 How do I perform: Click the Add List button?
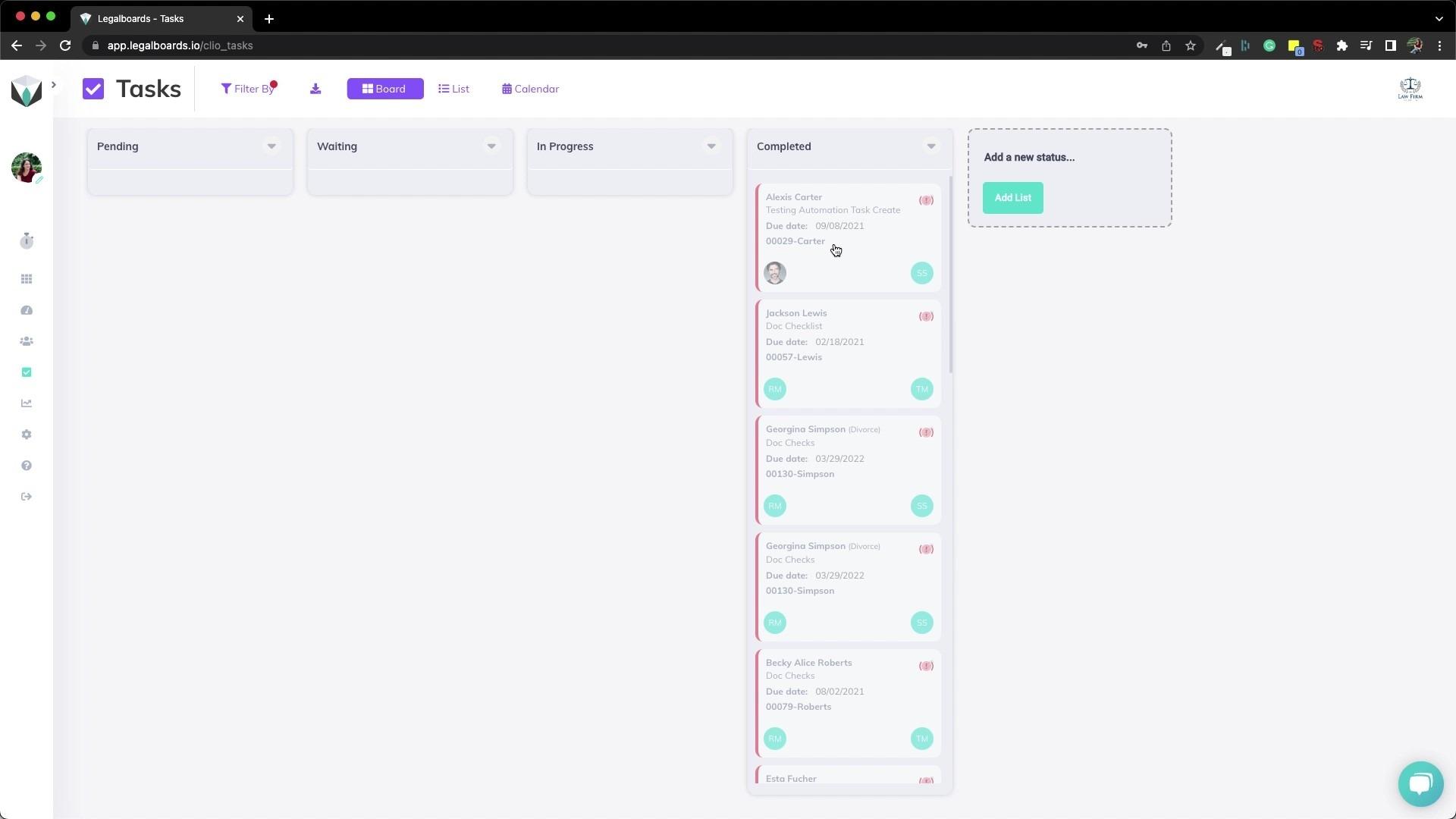click(1012, 197)
